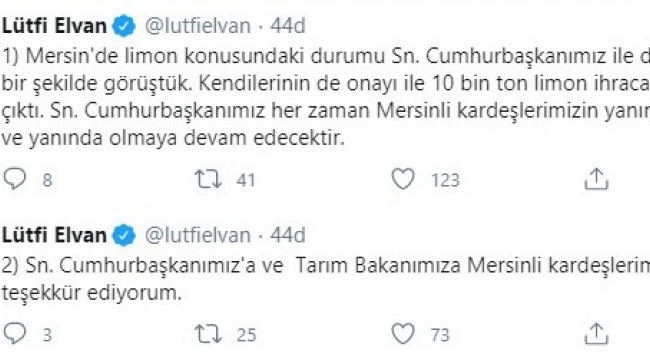Open first tweet text about limon ihracatı

point(325,97)
